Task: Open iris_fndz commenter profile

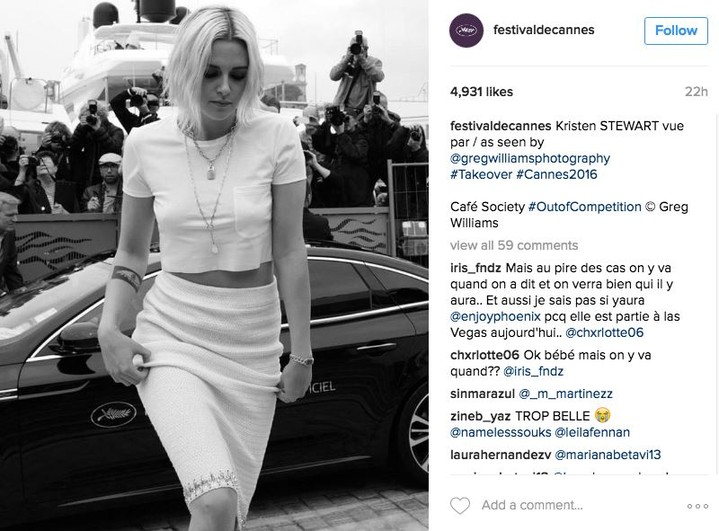Action: (x=476, y=268)
